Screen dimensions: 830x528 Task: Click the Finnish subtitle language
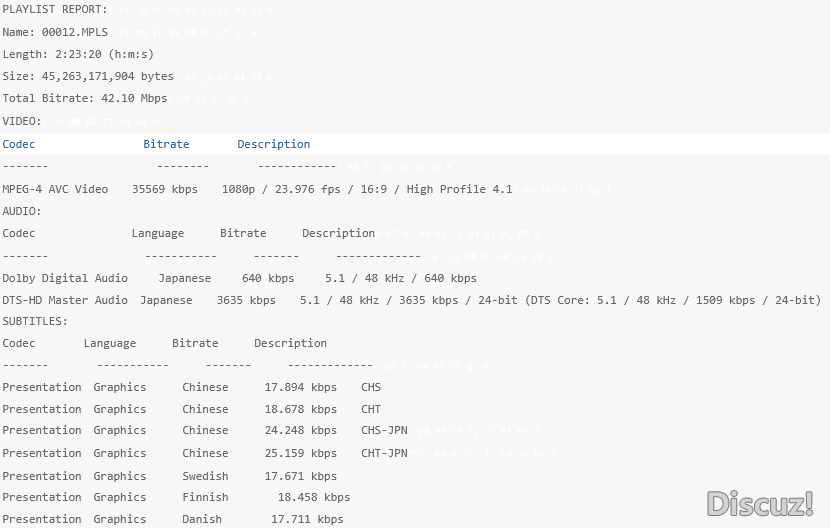(x=205, y=497)
